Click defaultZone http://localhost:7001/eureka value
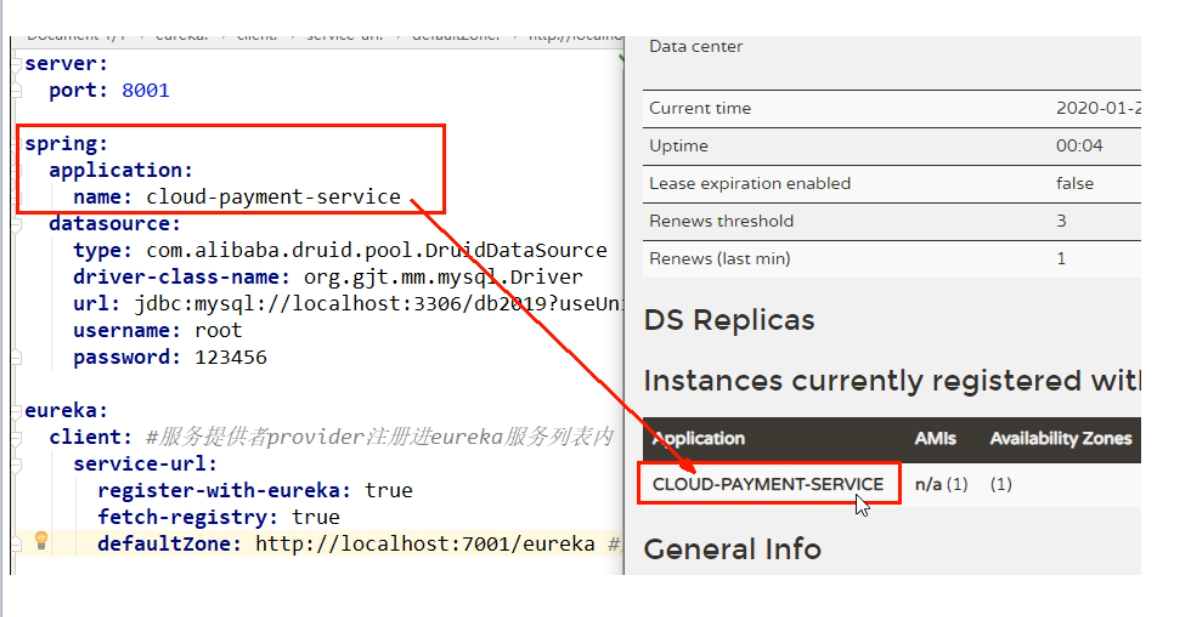Image resolution: width=1189 pixels, height=617 pixels. pyautogui.click(x=425, y=543)
